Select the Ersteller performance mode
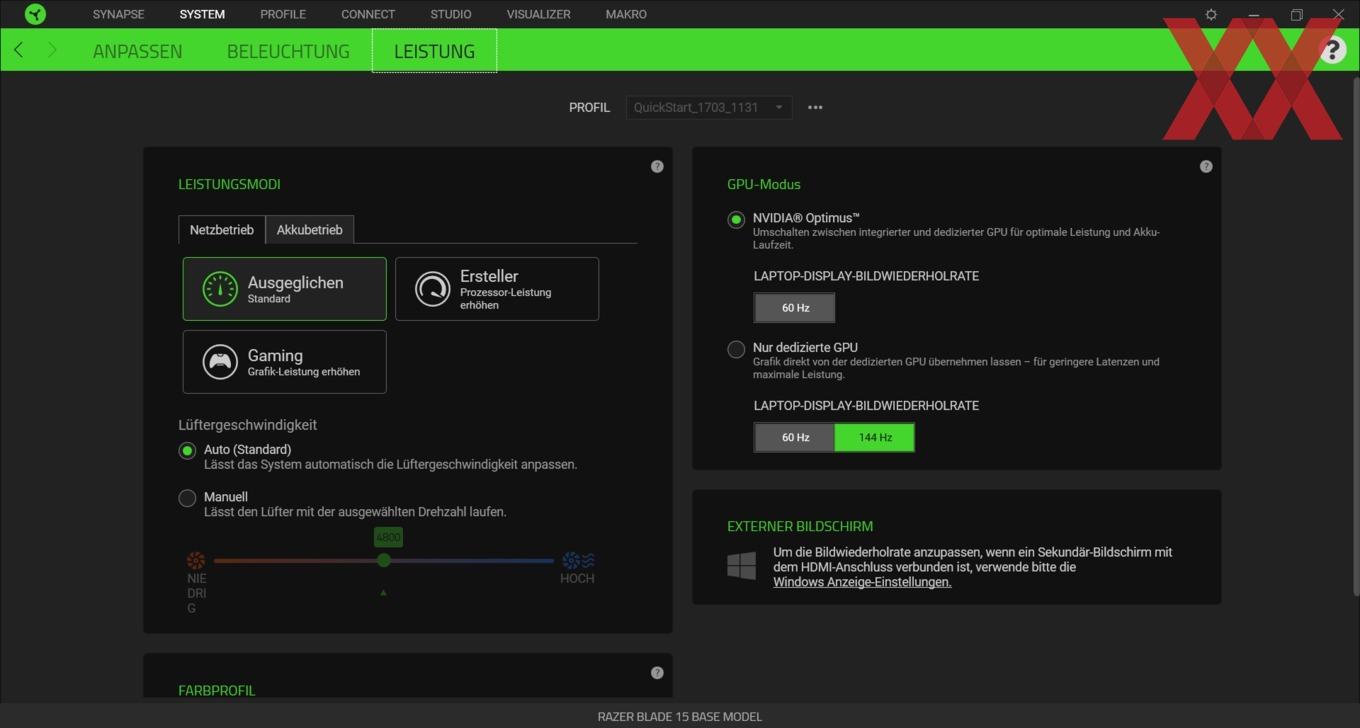Viewport: 1360px width, 728px height. point(497,289)
